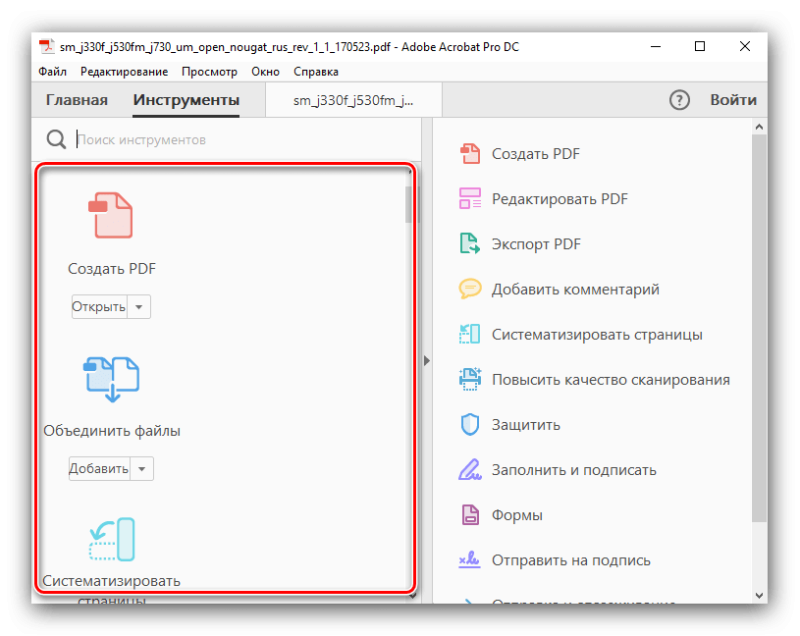Viewport: 800px width, 636px height.
Task: Click the Открыть button under Создать PDF
Action: (99, 307)
